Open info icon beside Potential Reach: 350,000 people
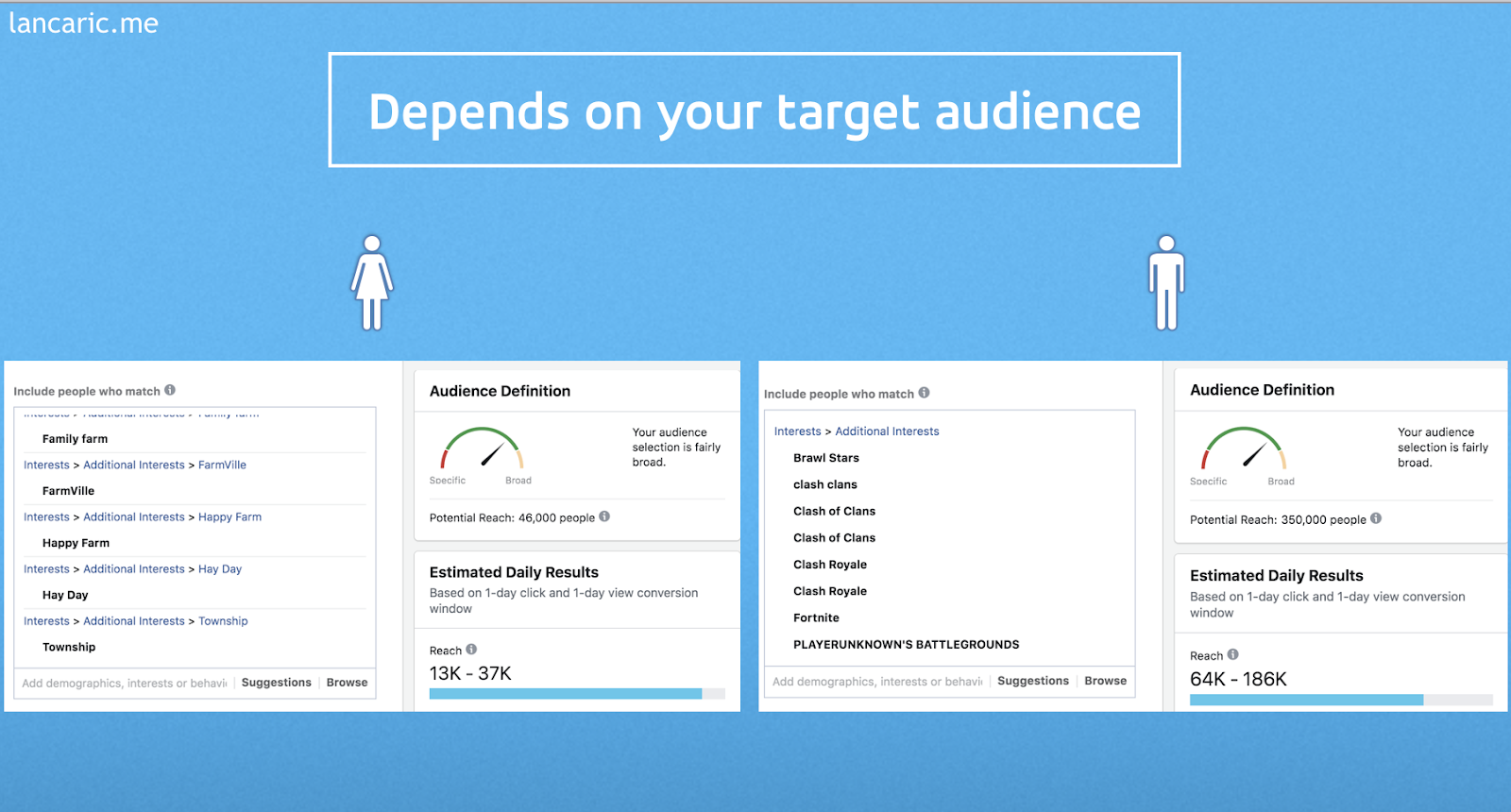This screenshot has height=812, width=1511. click(1376, 518)
